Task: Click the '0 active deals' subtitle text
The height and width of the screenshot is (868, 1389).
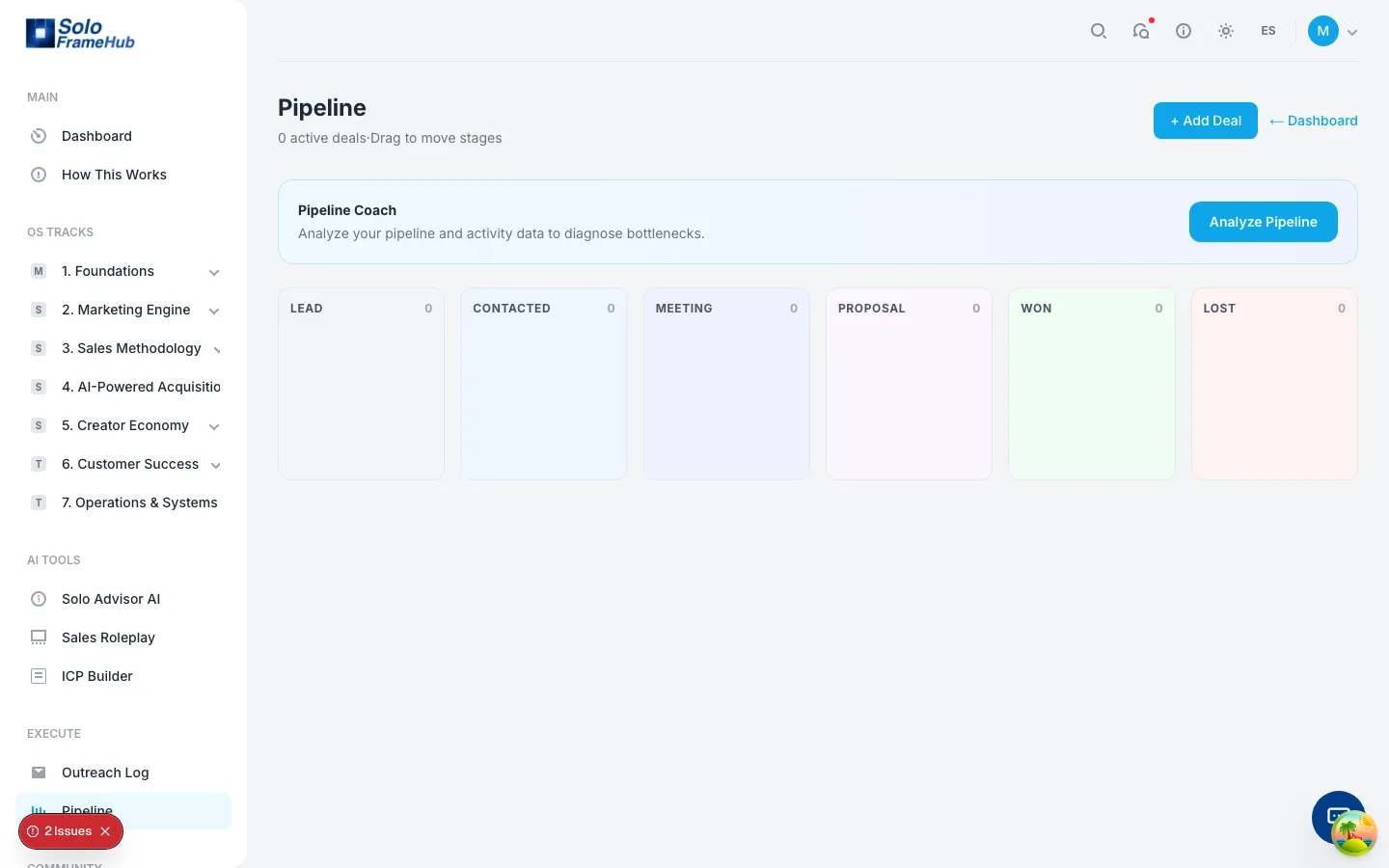Action: pos(322,138)
